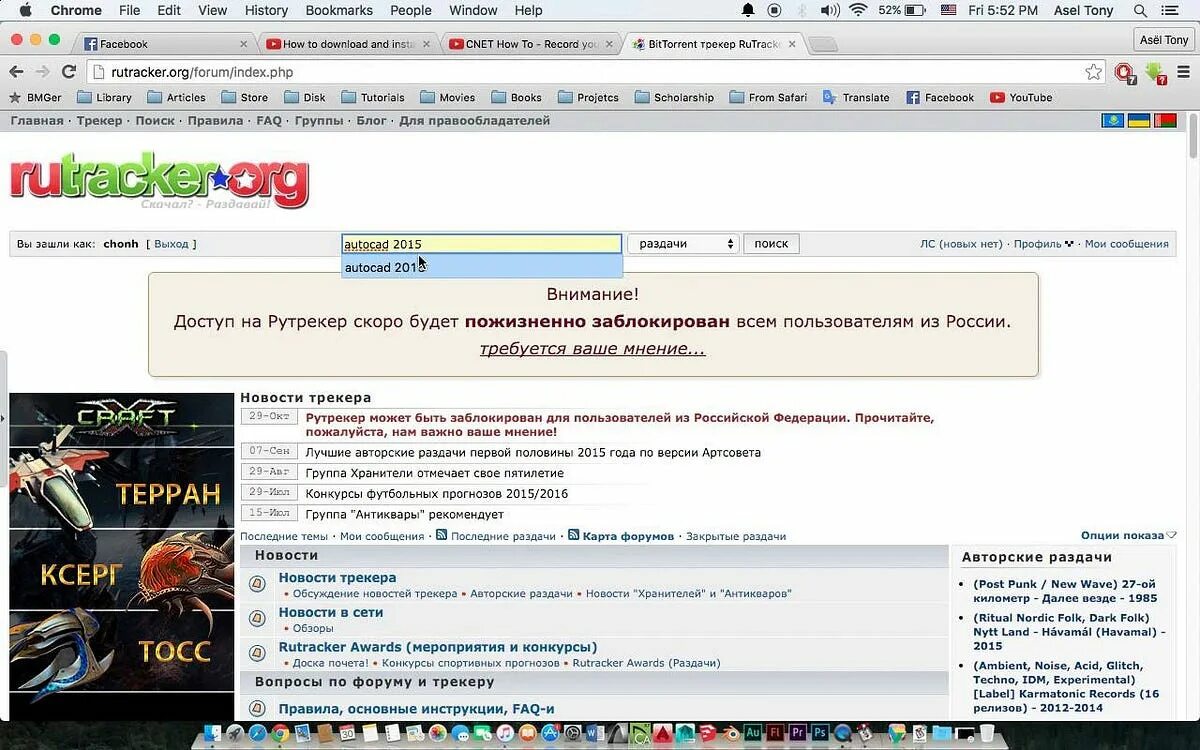Click the Выход logout link

coord(171,244)
